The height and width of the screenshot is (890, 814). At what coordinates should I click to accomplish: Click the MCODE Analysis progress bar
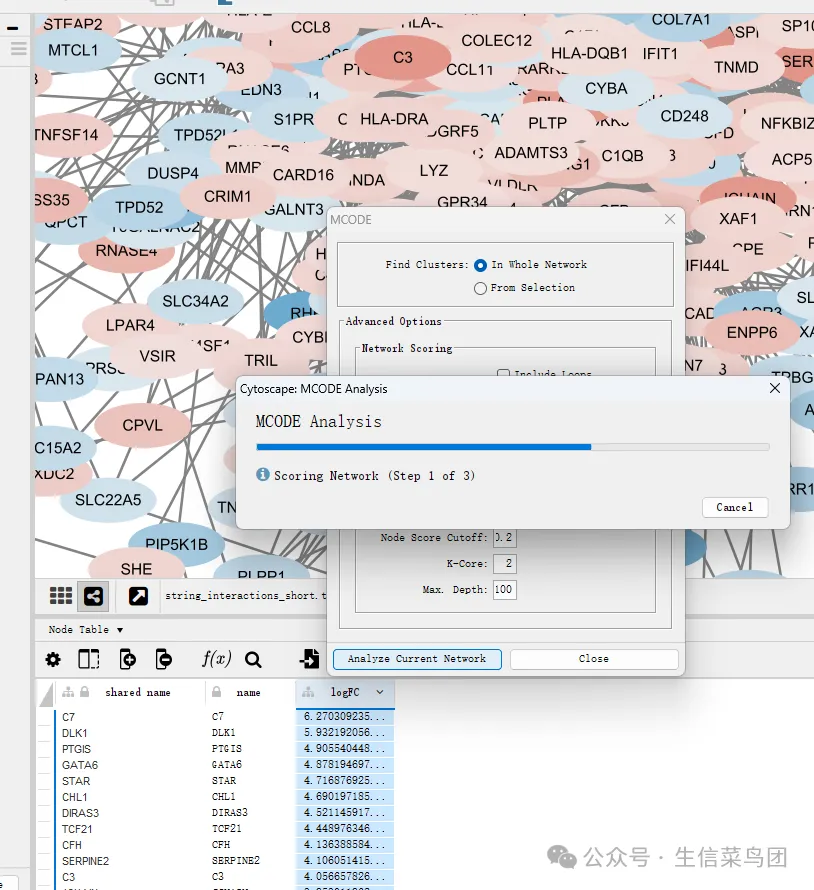coord(512,447)
